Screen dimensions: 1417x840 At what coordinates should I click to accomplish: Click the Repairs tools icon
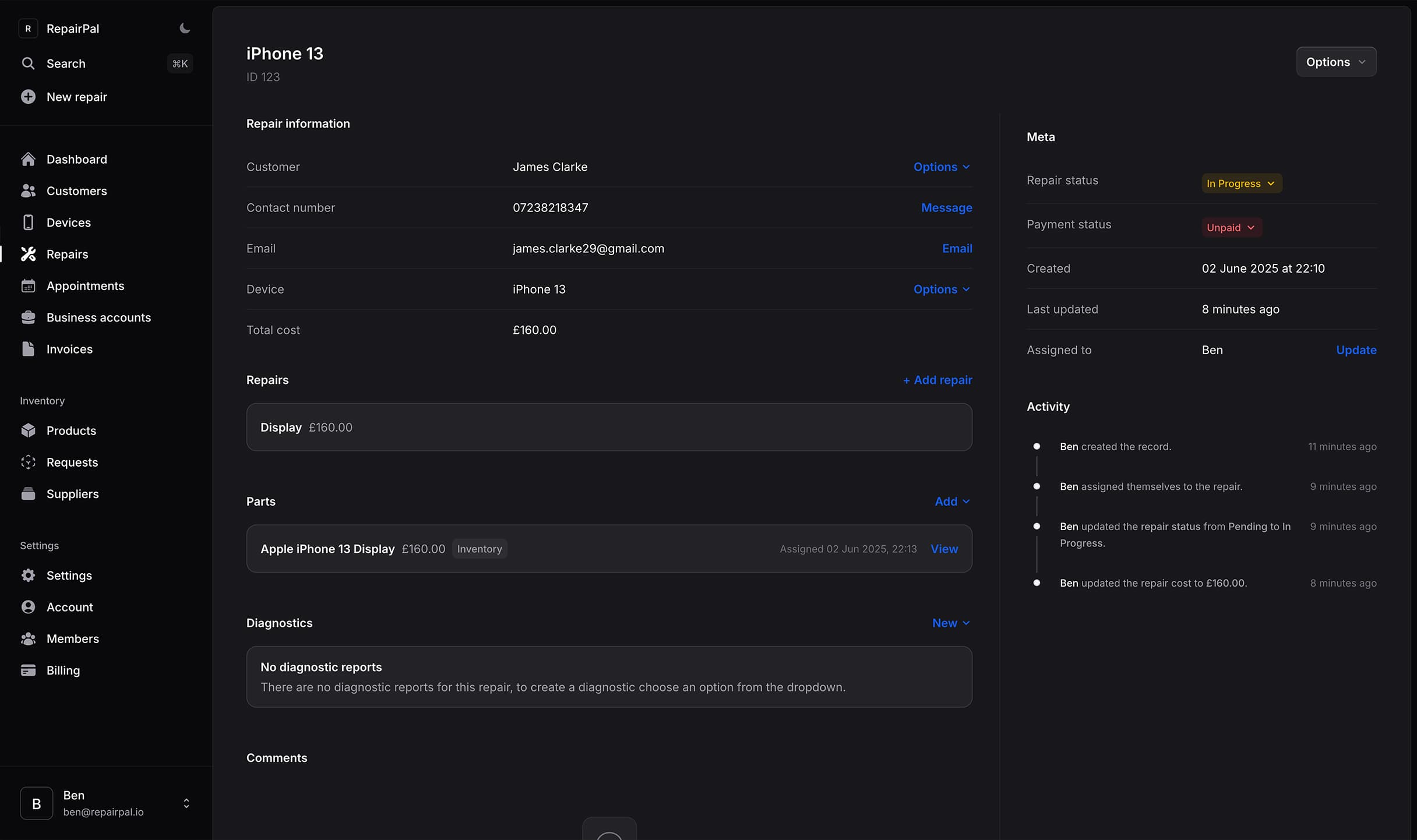[28, 254]
